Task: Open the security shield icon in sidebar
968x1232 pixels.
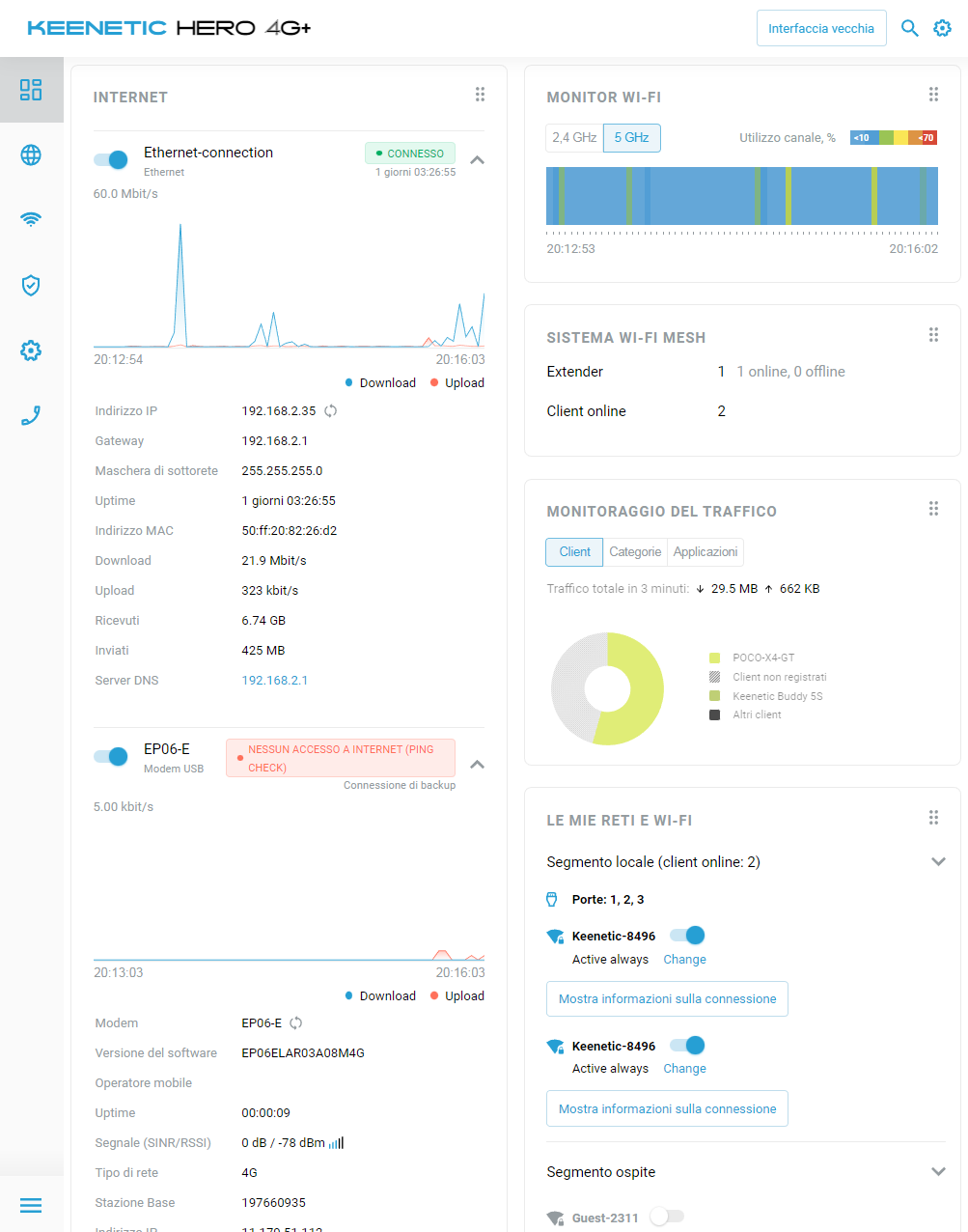Action: 31,285
